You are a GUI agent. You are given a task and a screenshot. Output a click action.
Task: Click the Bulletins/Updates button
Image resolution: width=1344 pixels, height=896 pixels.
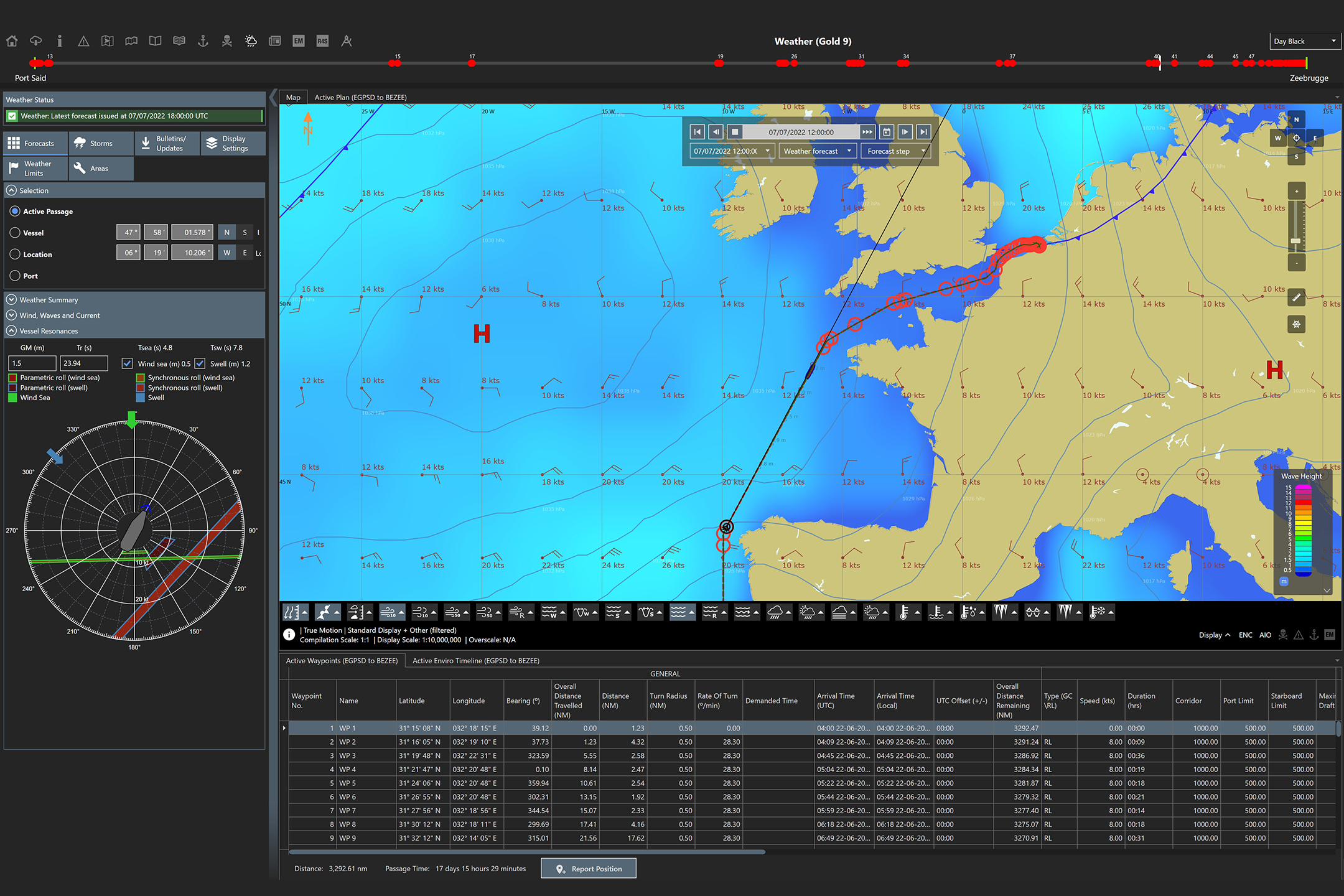tap(167, 144)
